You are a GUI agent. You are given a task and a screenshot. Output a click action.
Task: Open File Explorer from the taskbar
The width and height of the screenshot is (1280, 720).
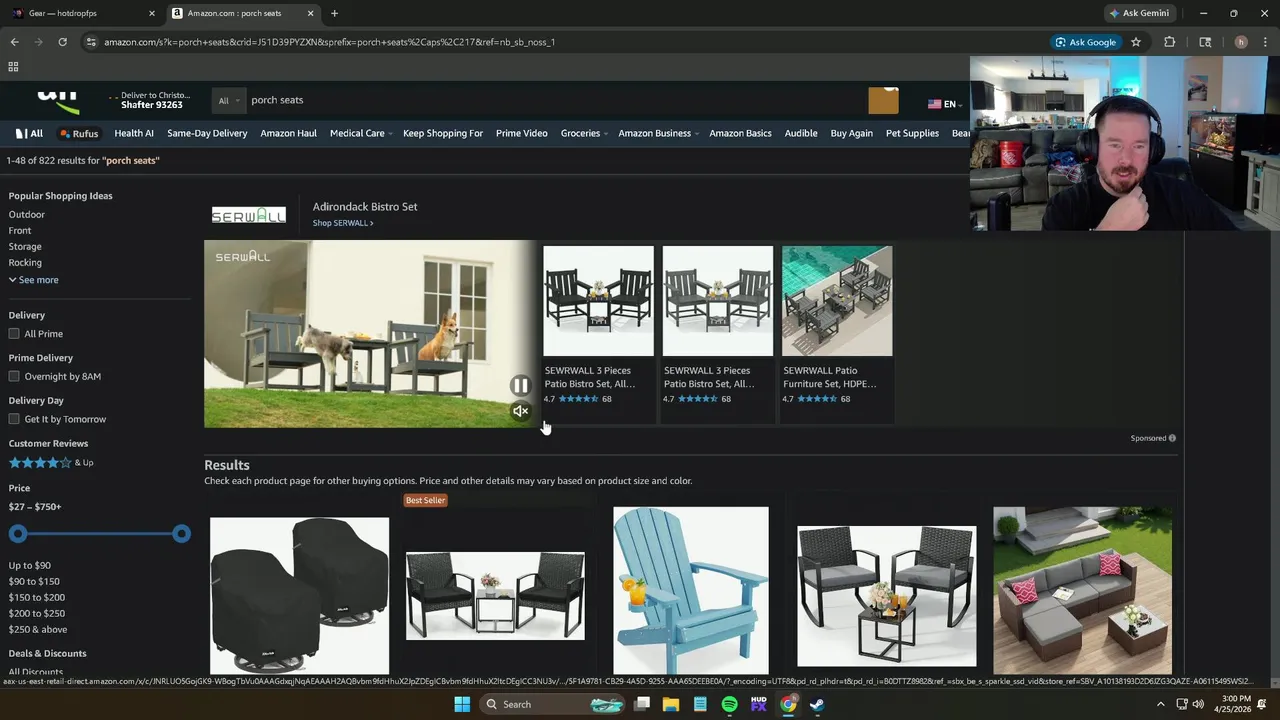(x=671, y=704)
